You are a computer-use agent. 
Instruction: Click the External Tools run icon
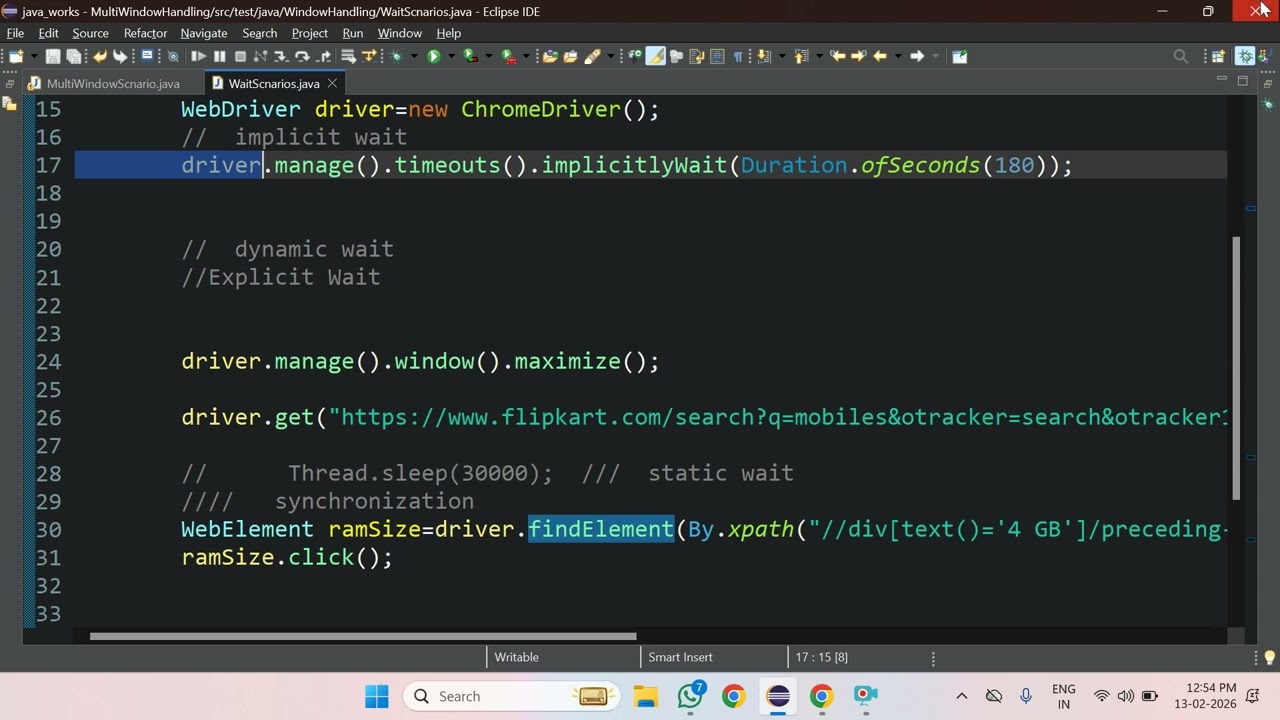coord(509,56)
